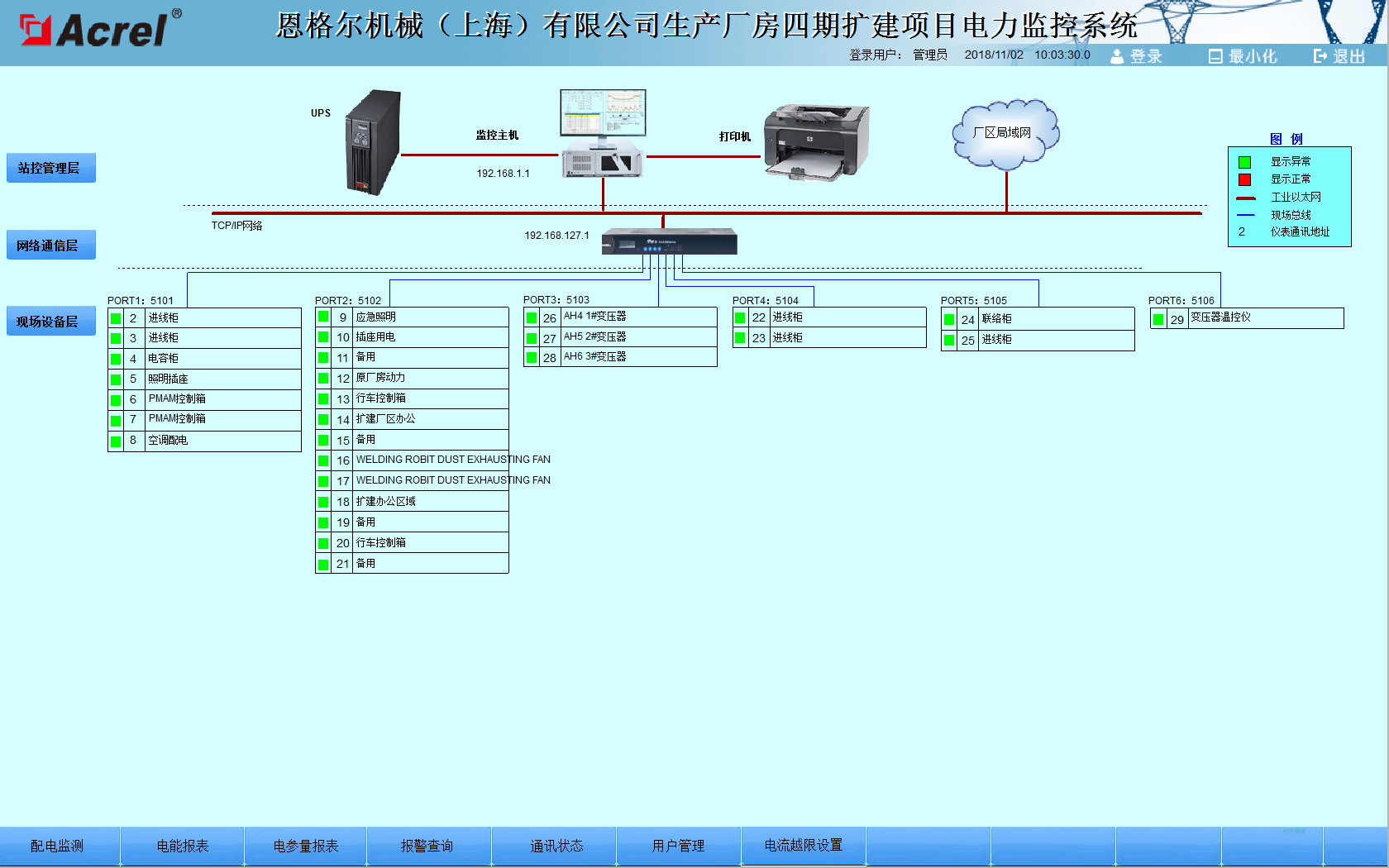This screenshot has height=868, width=1389.
Task: Click the 网络通信层 button
Action: [x=50, y=246]
